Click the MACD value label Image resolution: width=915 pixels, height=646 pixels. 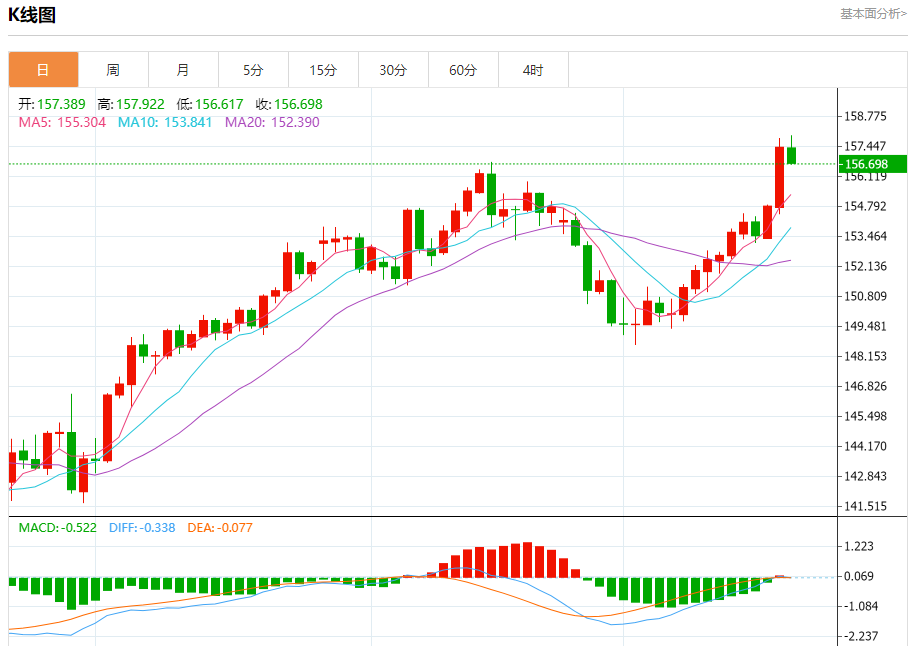(x=58, y=527)
